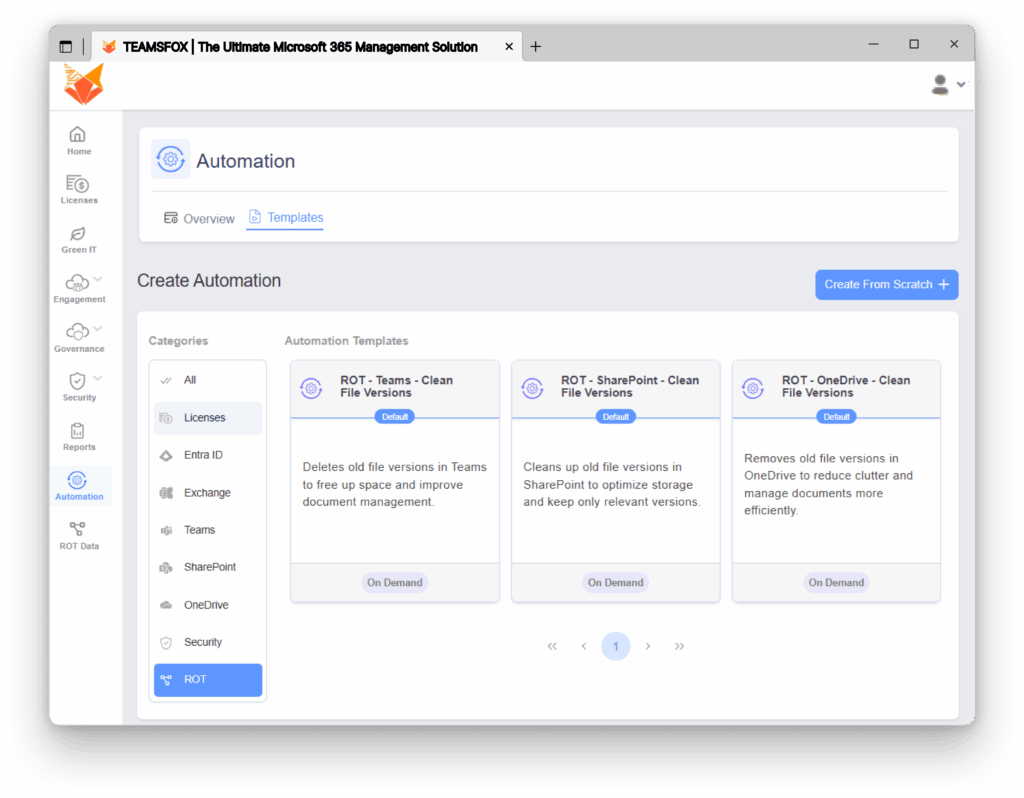Go to last page of templates

pos(679,646)
